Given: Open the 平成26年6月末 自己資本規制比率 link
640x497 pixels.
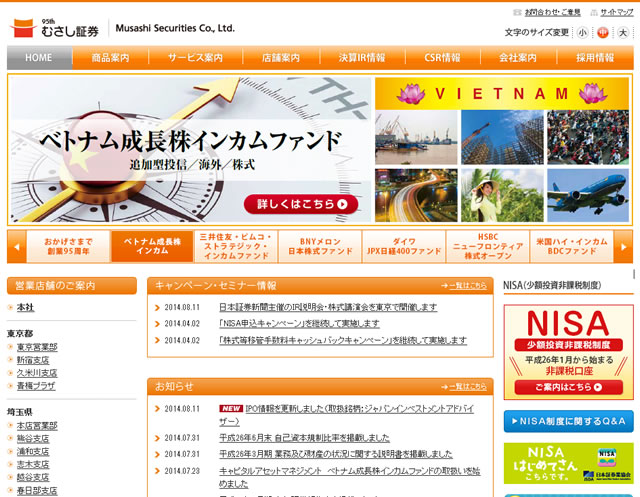Looking at the screenshot, I should 304,438.
